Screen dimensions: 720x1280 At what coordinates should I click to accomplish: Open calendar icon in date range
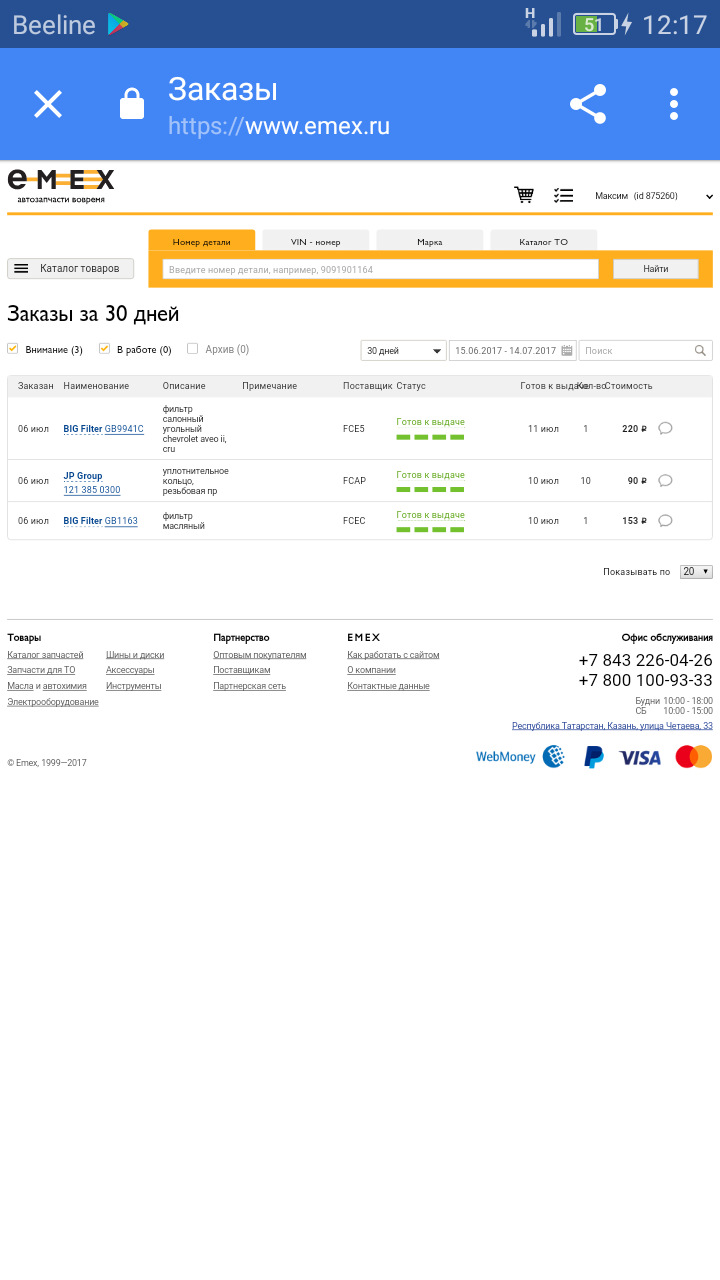coord(567,351)
